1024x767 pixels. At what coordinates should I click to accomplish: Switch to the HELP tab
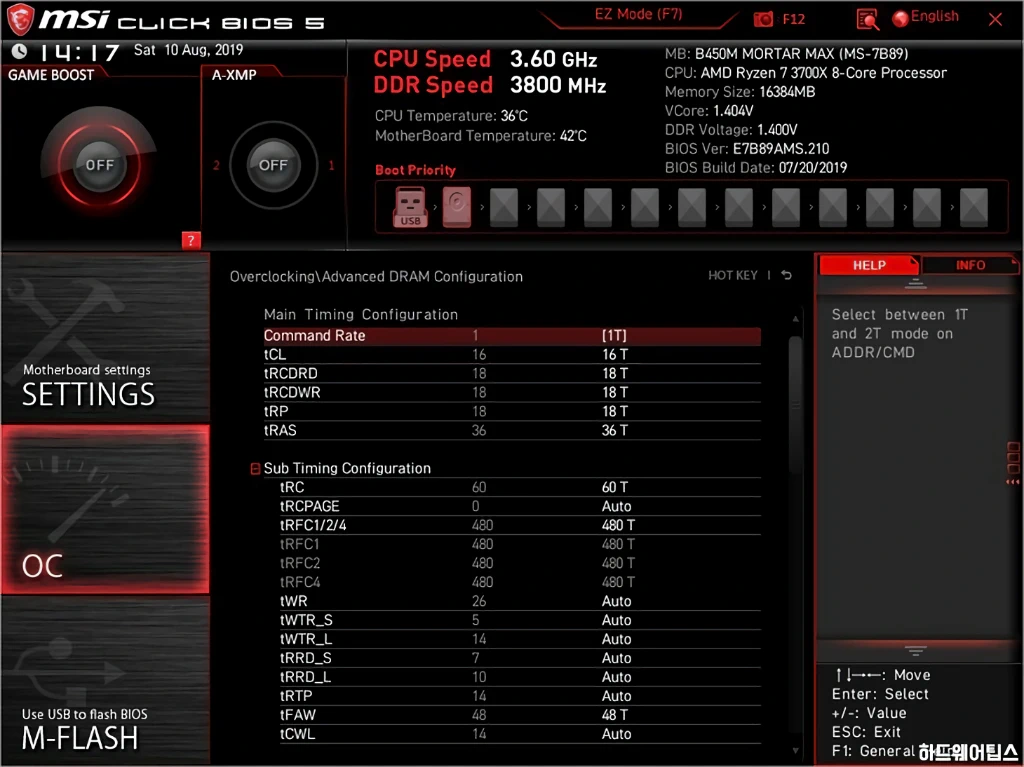[869, 265]
